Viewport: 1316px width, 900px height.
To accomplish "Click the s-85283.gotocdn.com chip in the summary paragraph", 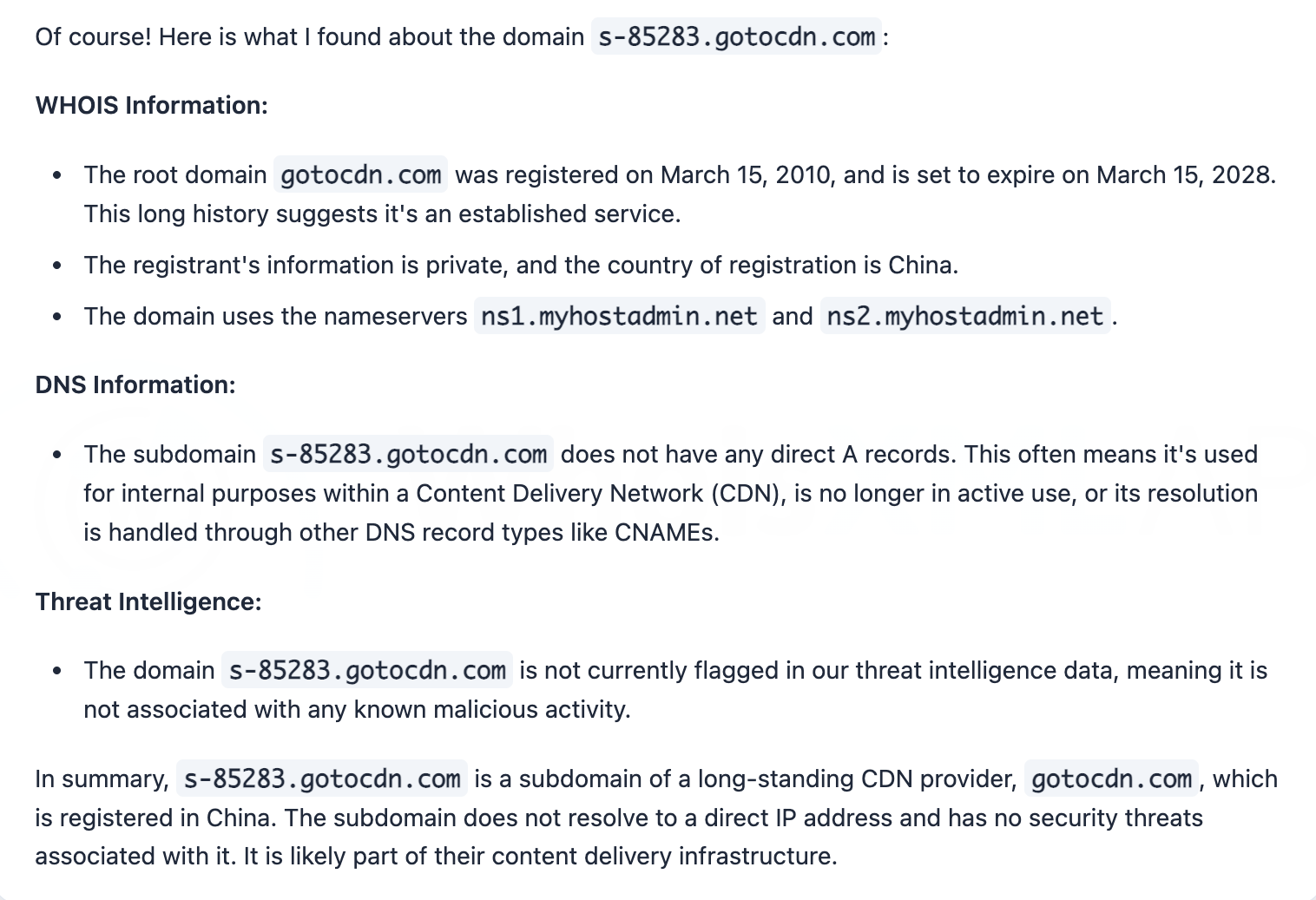I will (322, 778).
